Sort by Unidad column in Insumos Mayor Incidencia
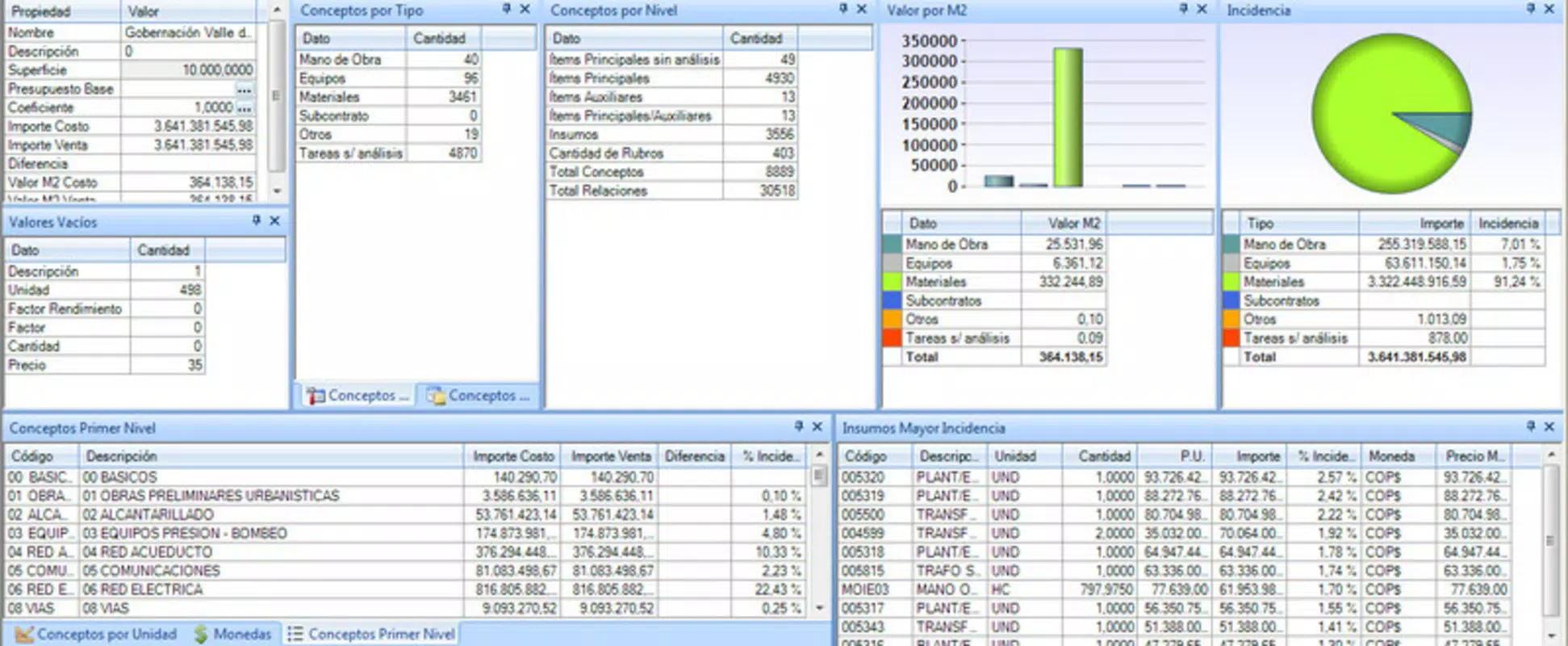This screenshot has width=1568, height=646. pos(1024,456)
